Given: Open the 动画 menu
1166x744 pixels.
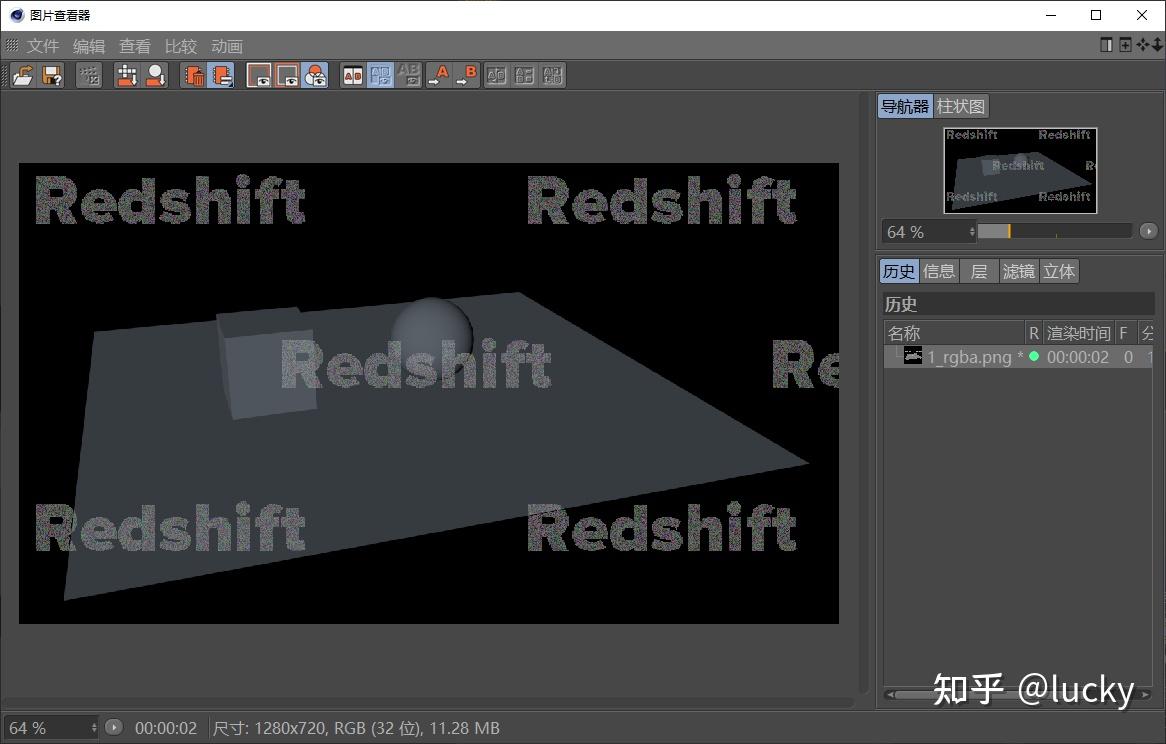Looking at the screenshot, I should [x=227, y=46].
